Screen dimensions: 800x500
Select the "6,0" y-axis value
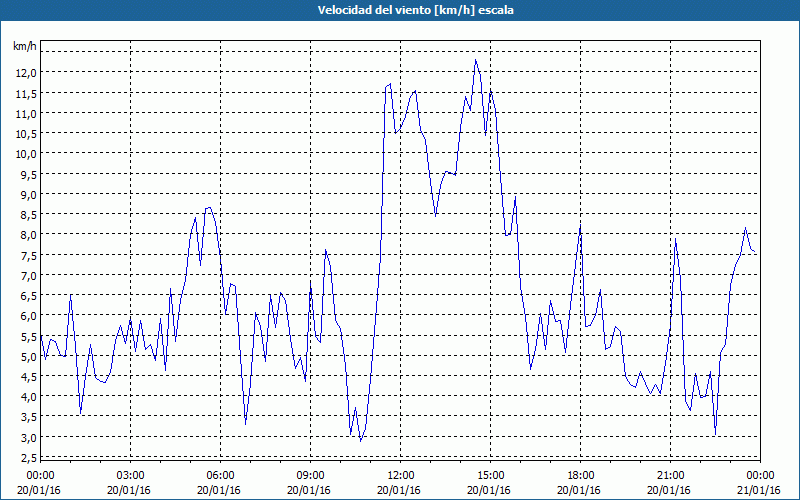(x=28, y=316)
